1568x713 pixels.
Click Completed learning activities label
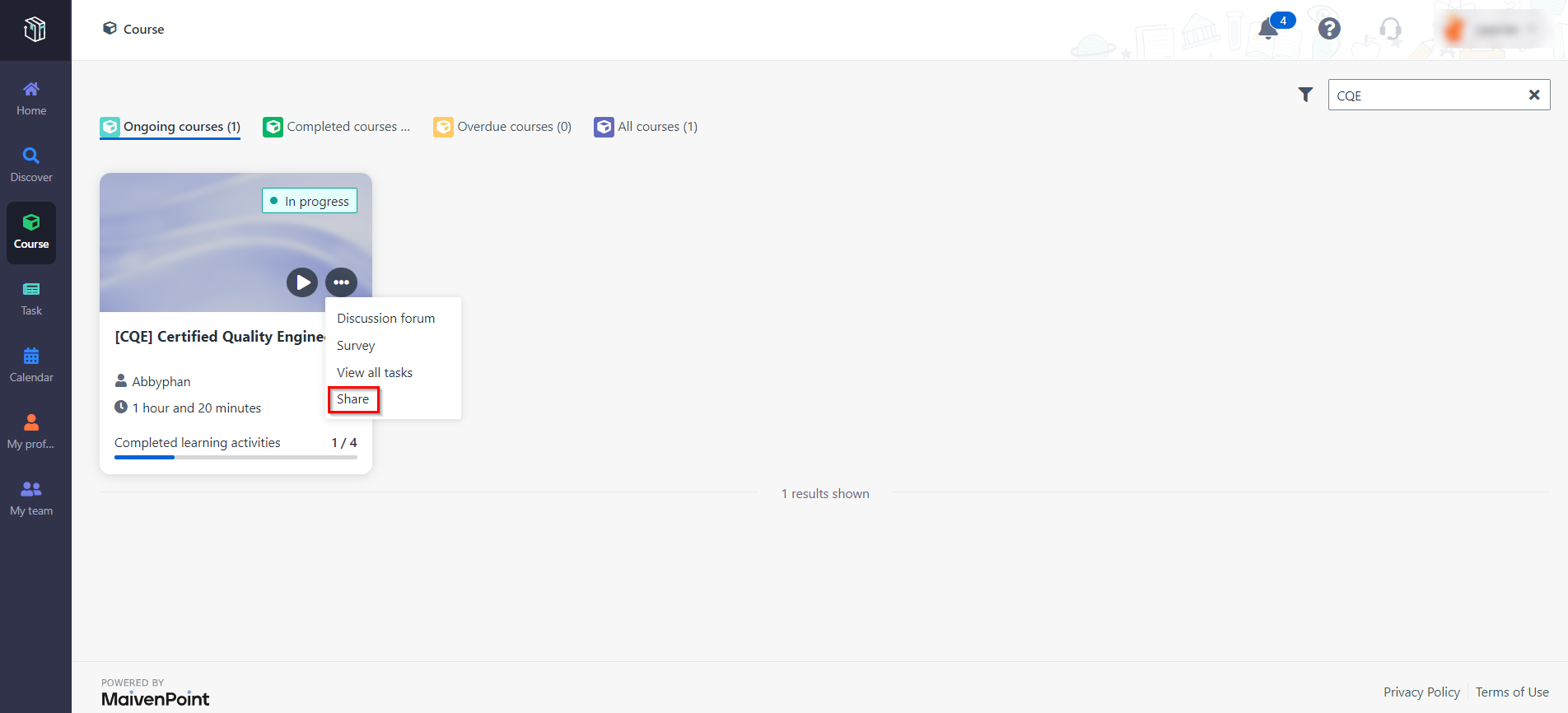point(198,443)
